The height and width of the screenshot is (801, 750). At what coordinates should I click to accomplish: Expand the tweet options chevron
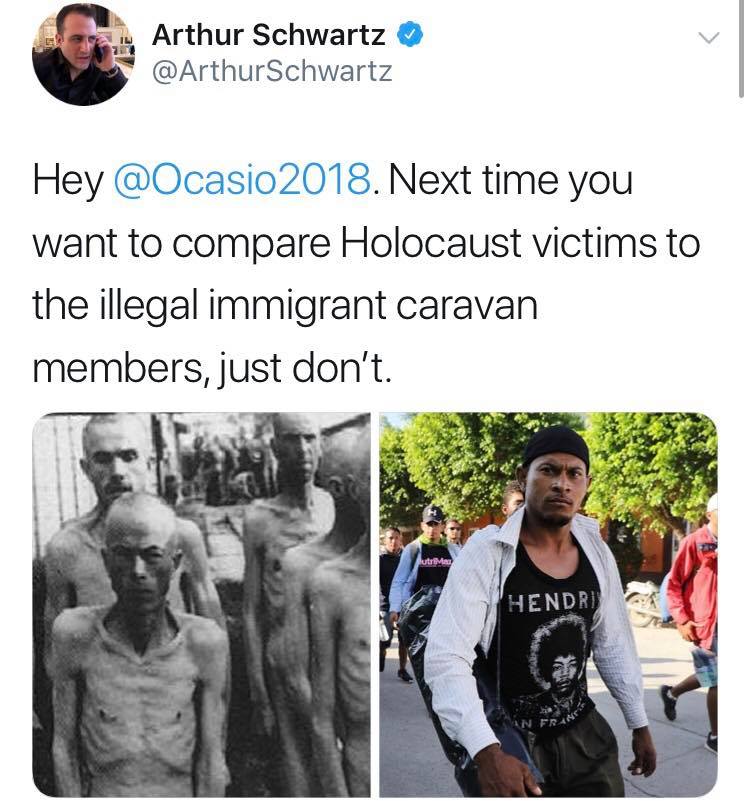[709, 38]
